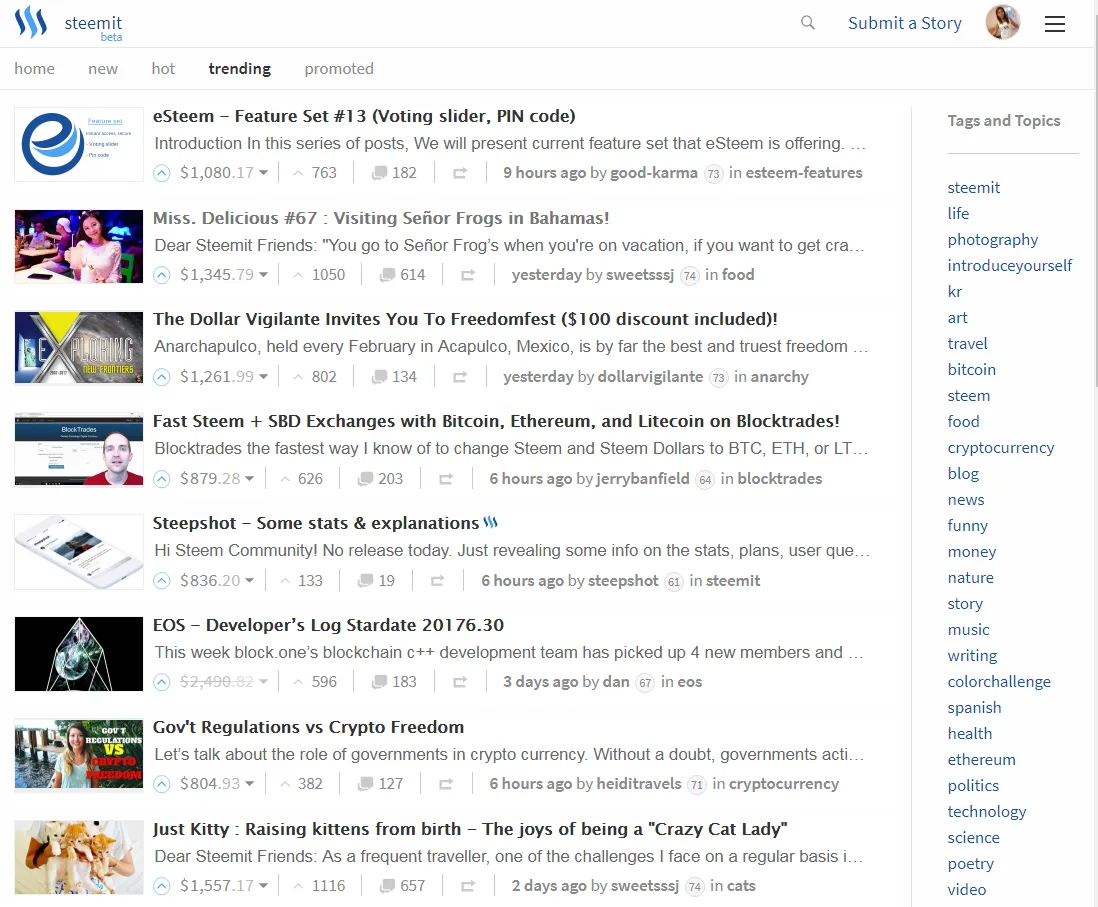Upvote the Steepshot stats post
The image size is (1098, 907).
pos(162,581)
